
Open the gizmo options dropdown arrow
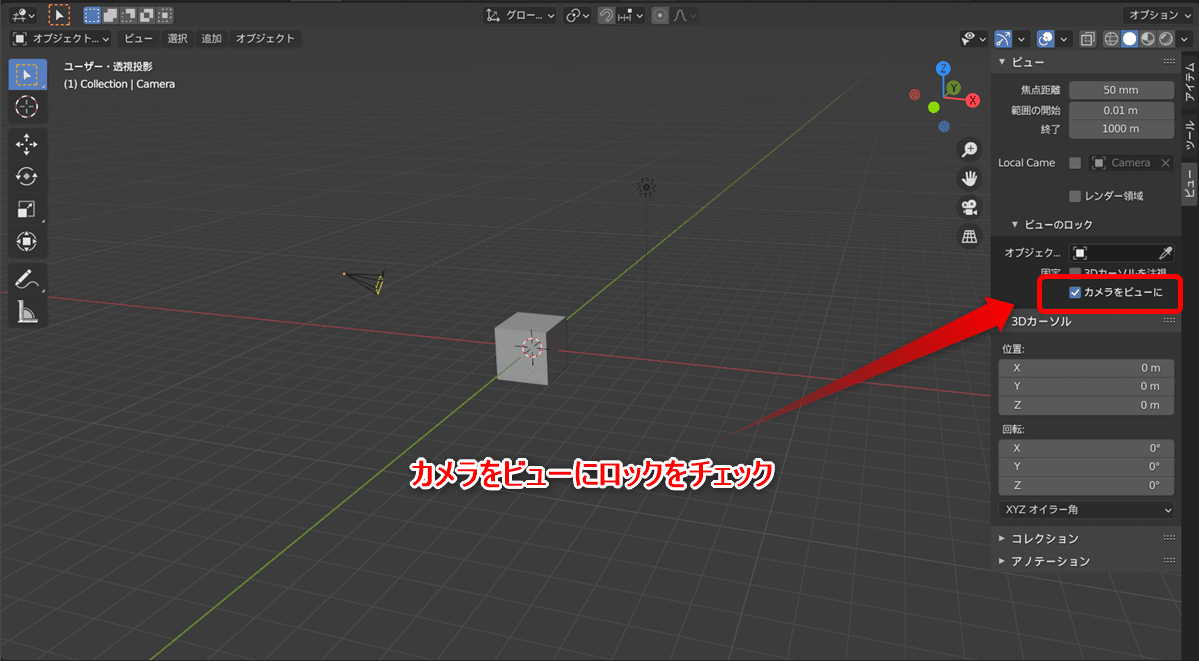[x=1021, y=38]
